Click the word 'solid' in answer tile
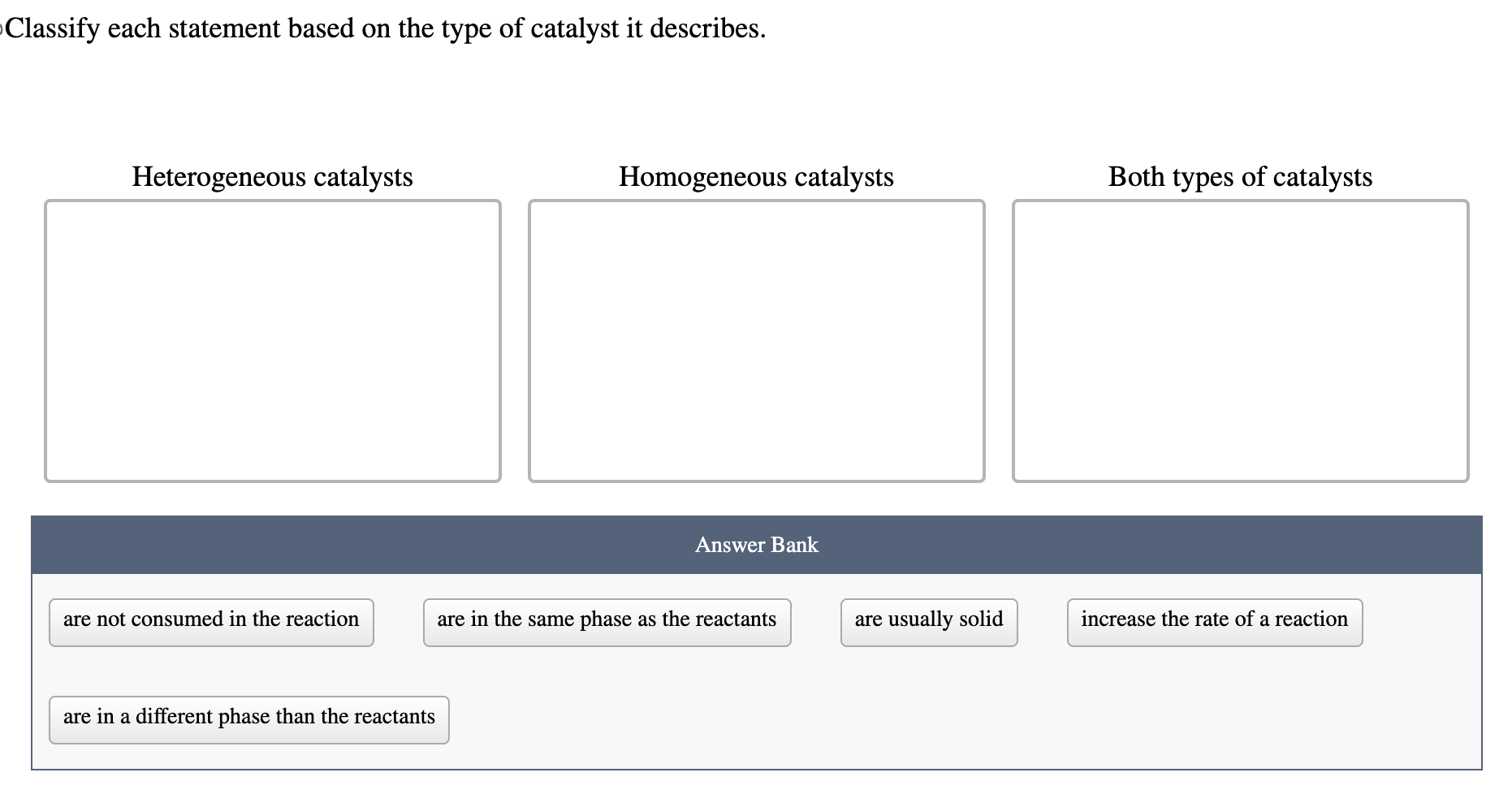The width and height of the screenshot is (1512, 794). pos(981,619)
